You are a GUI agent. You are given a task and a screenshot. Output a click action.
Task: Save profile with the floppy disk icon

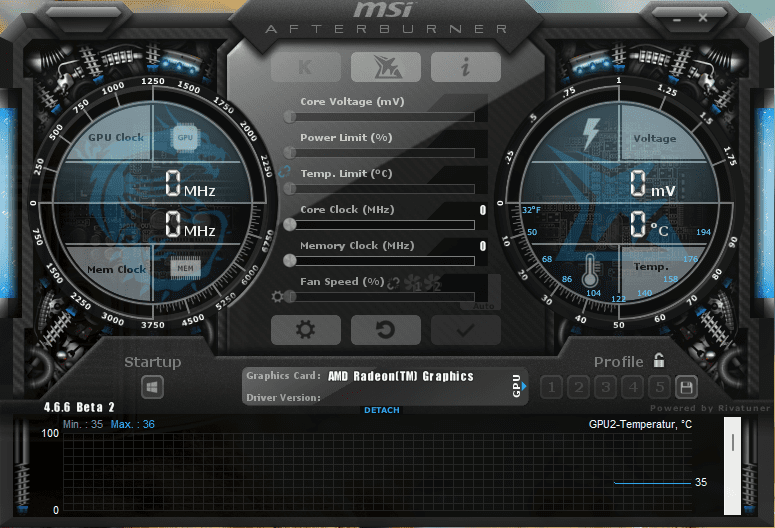pyautogui.click(x=686, y=387)
